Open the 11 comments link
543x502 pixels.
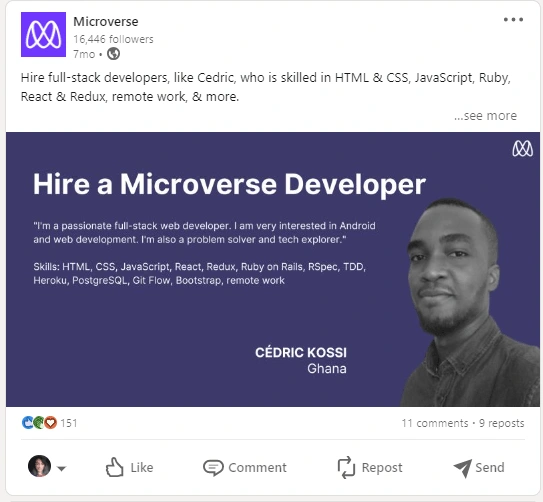click(x=435, y=423)
